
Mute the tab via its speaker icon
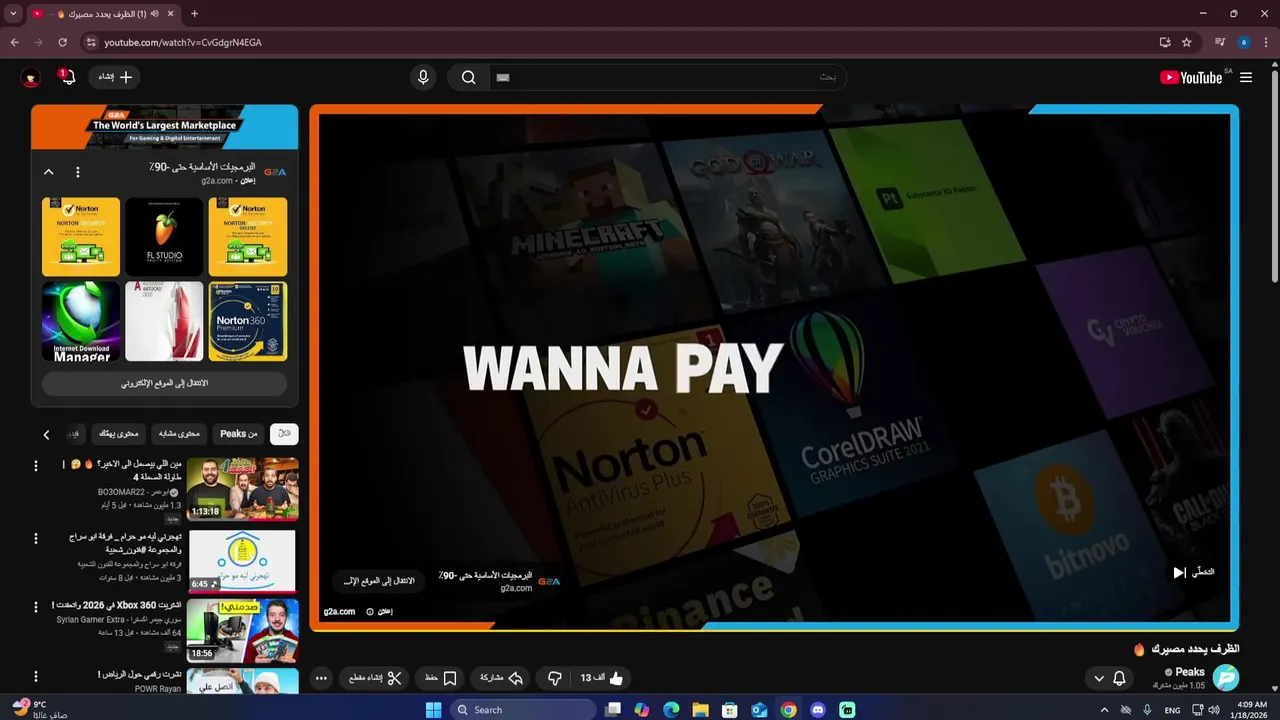[x=154, y=14]
